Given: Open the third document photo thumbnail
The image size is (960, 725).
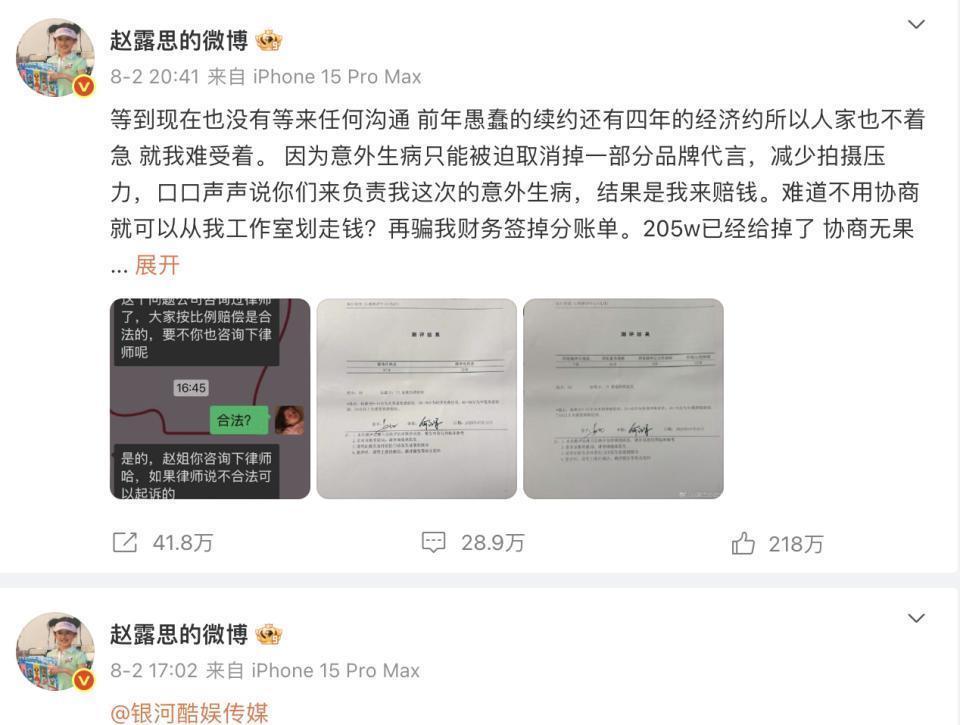Looking at the screenshot, I should [x=623, y=399].
